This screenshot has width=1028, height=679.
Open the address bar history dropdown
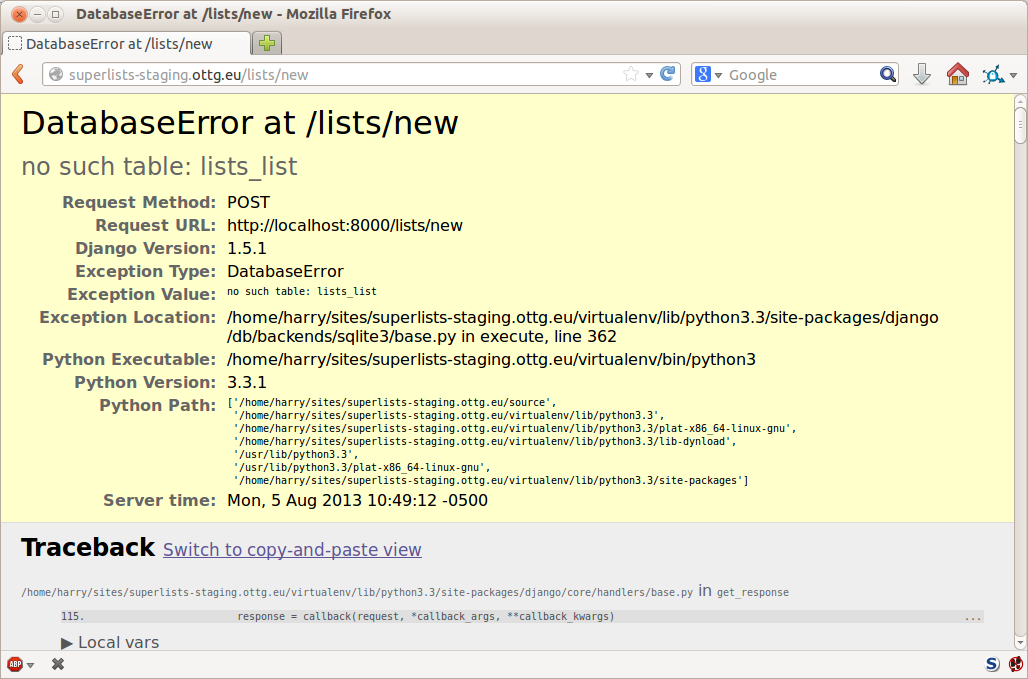(x=647, y=73)
